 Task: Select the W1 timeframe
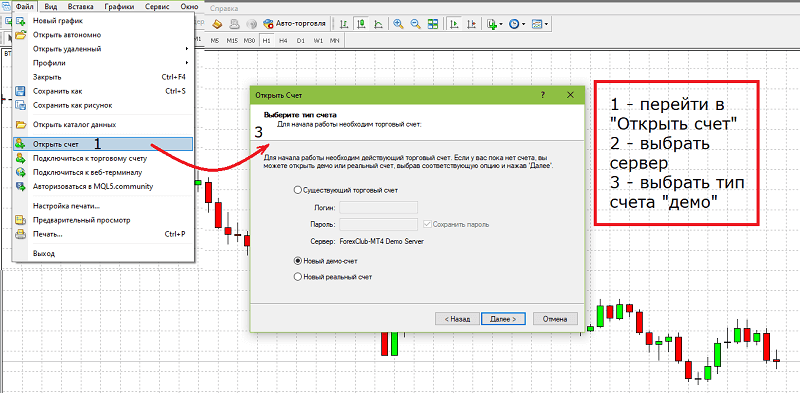click(318, 40)
